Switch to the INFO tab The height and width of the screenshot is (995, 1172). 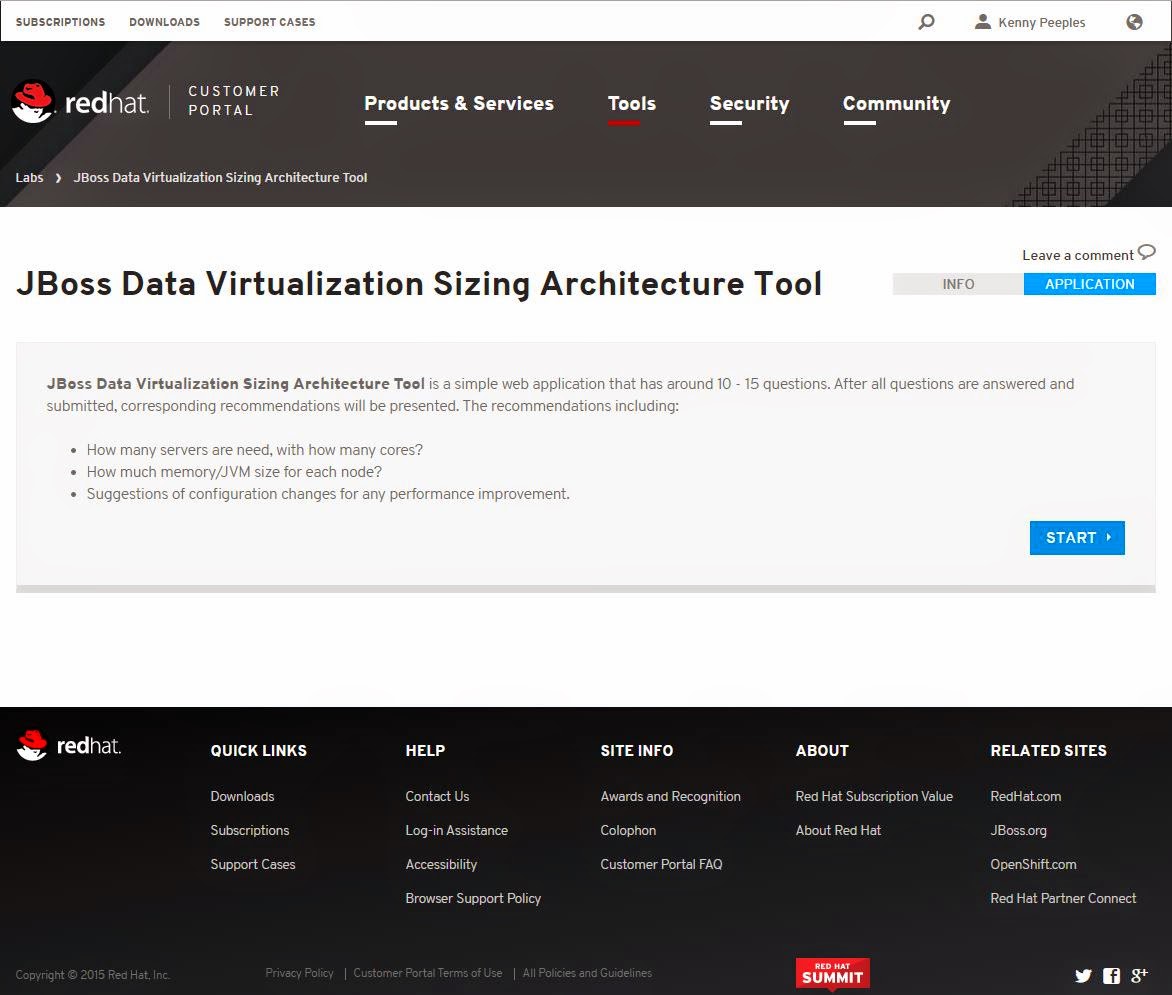(958, 284)
